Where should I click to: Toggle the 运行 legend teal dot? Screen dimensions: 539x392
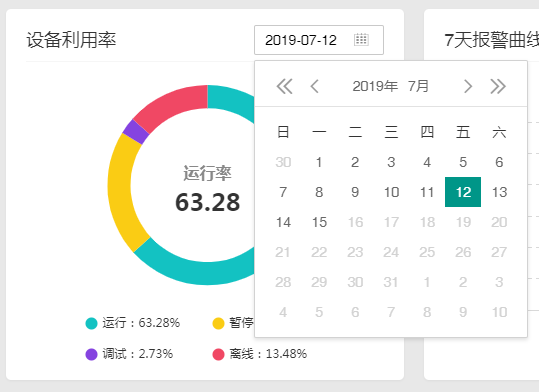(91, 323)
